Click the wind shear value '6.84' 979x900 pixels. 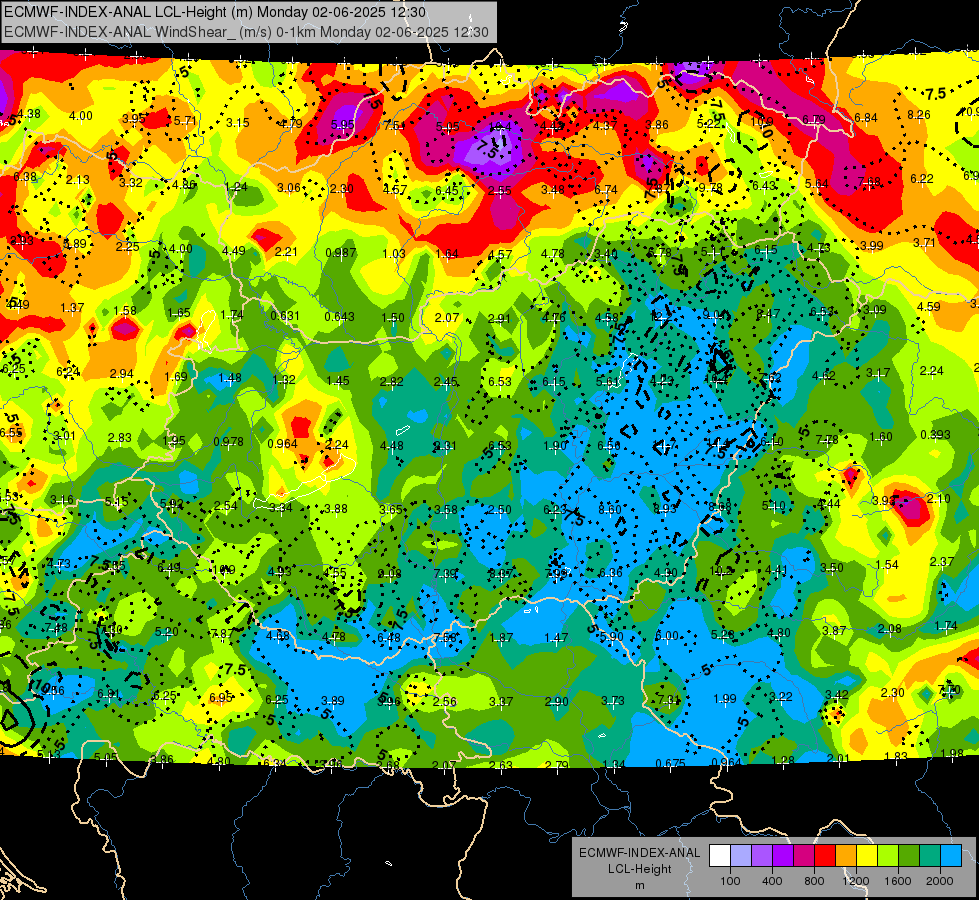coord(866,117)
